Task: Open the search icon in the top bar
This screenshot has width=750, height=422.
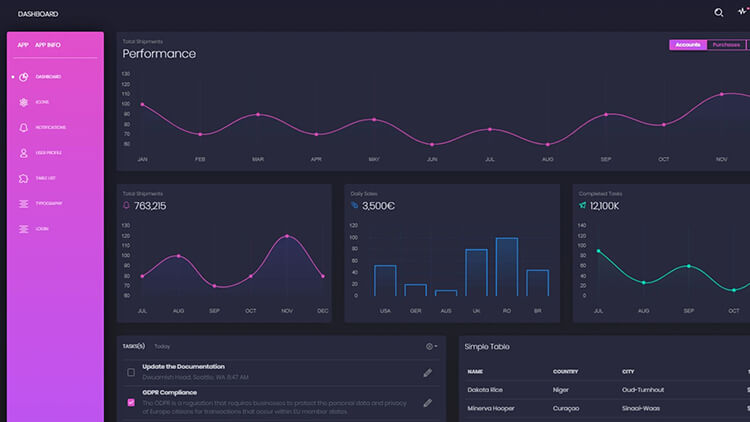Action: coord(718,13)
